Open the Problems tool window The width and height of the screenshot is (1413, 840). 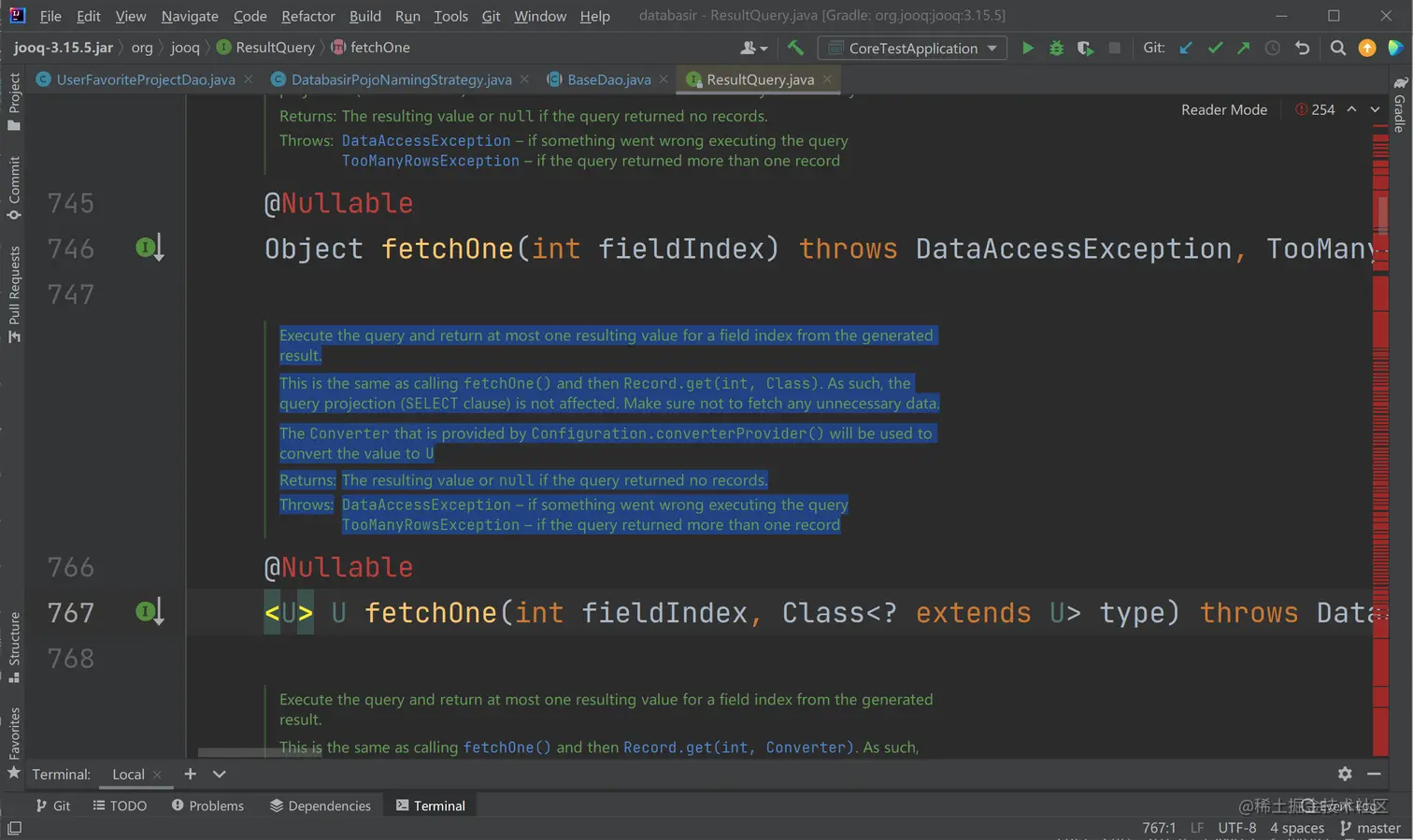tap(207, 805)
